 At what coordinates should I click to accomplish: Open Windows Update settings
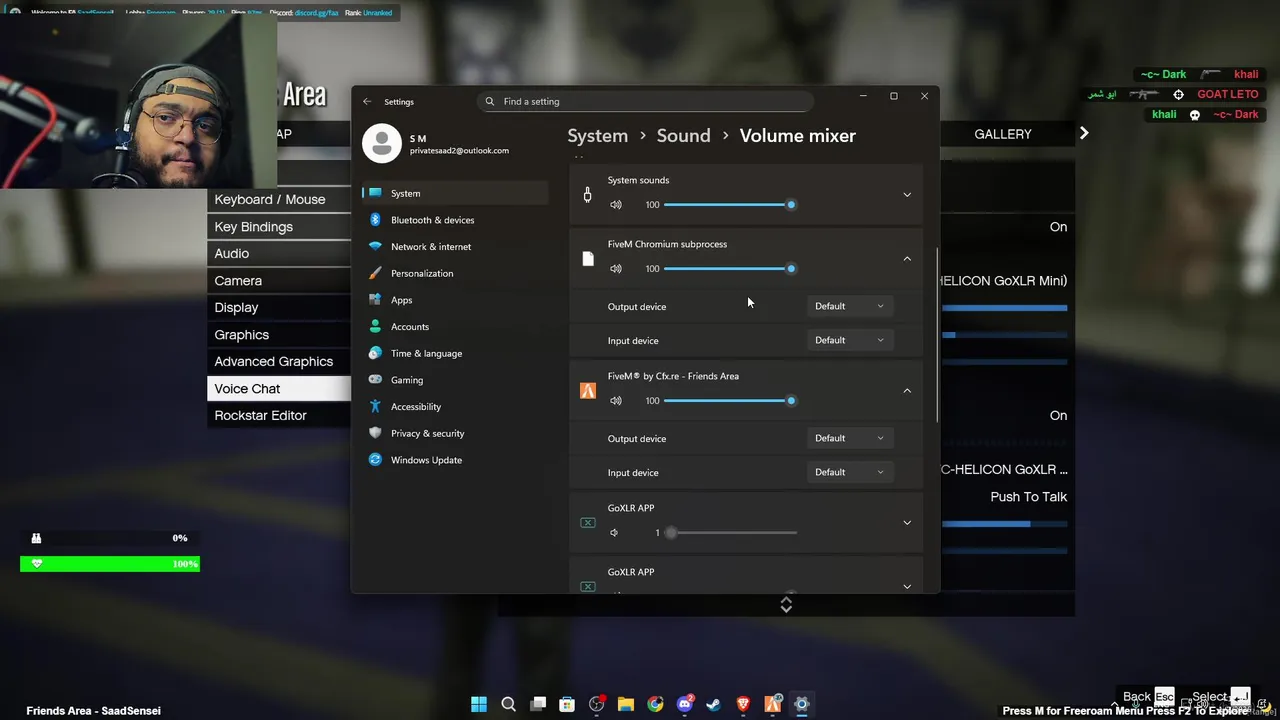(x=455, y=460)
